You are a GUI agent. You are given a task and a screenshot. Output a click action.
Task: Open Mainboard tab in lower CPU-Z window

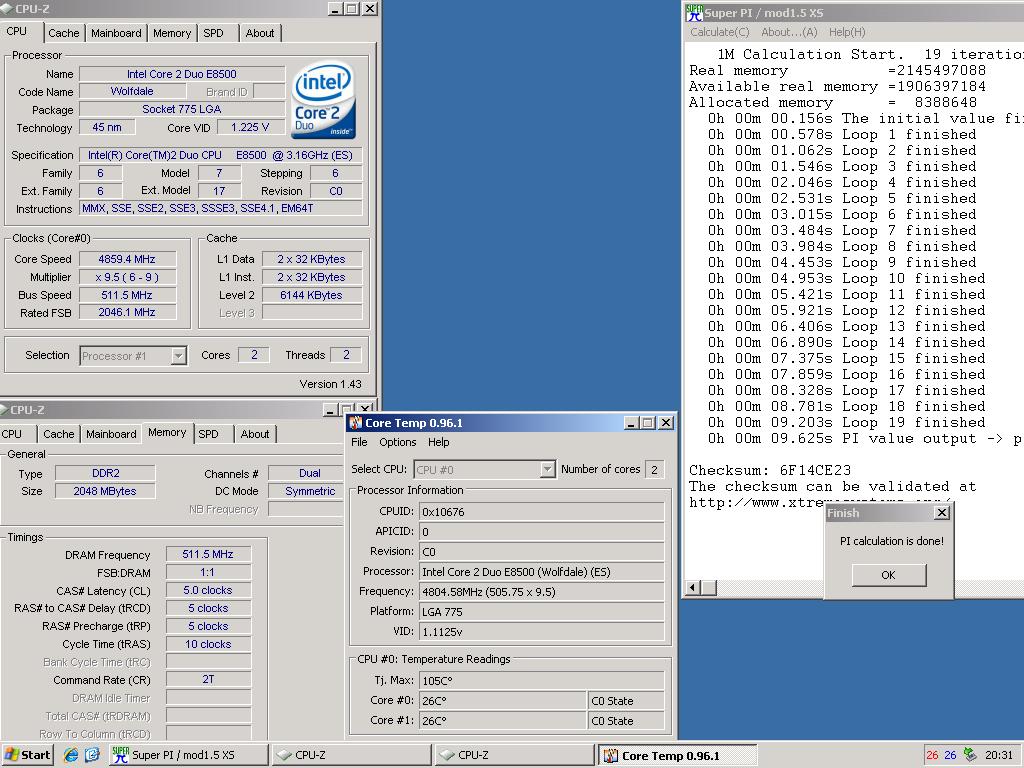pos(111,434)
